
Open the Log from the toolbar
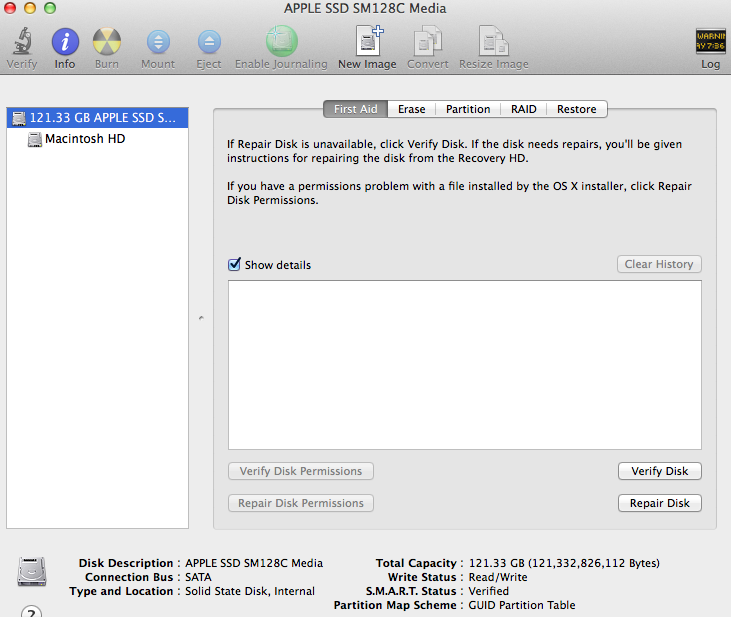(x=710, y=41)
